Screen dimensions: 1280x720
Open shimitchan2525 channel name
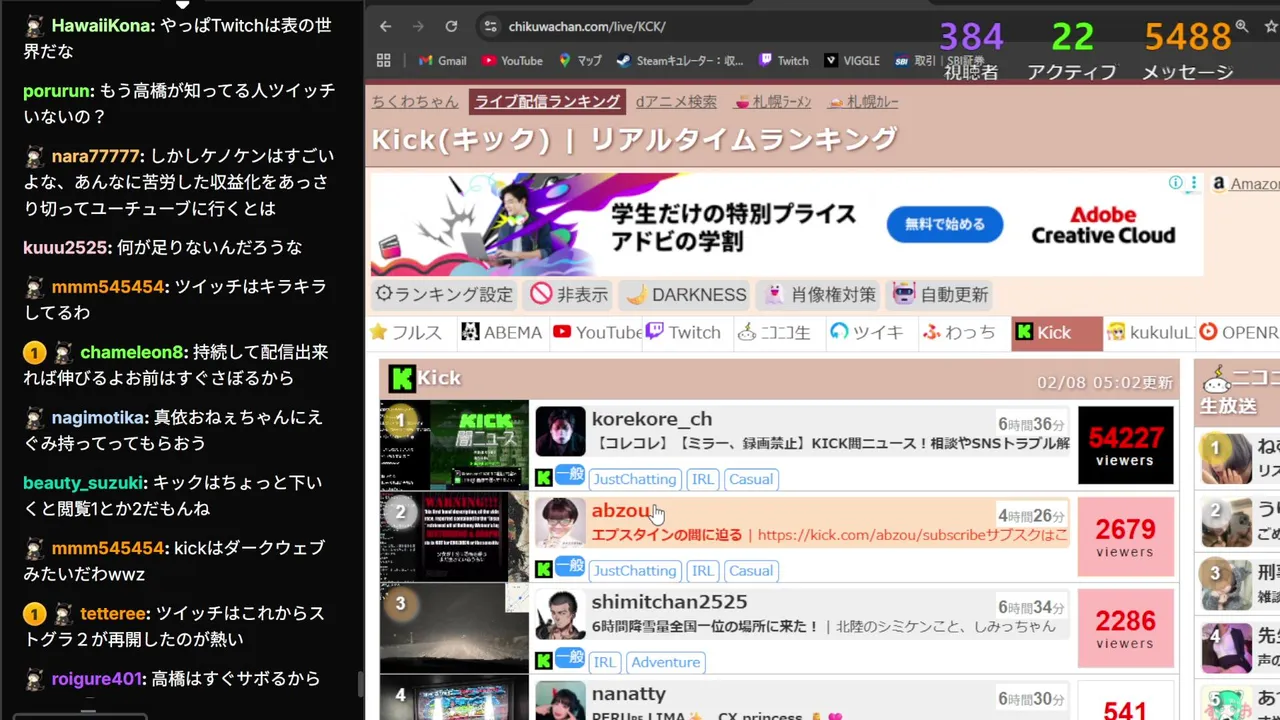669,602
